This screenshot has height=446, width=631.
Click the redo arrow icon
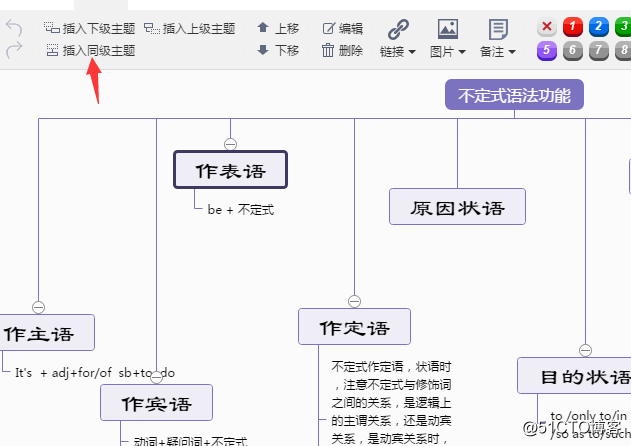click(14, 50)
